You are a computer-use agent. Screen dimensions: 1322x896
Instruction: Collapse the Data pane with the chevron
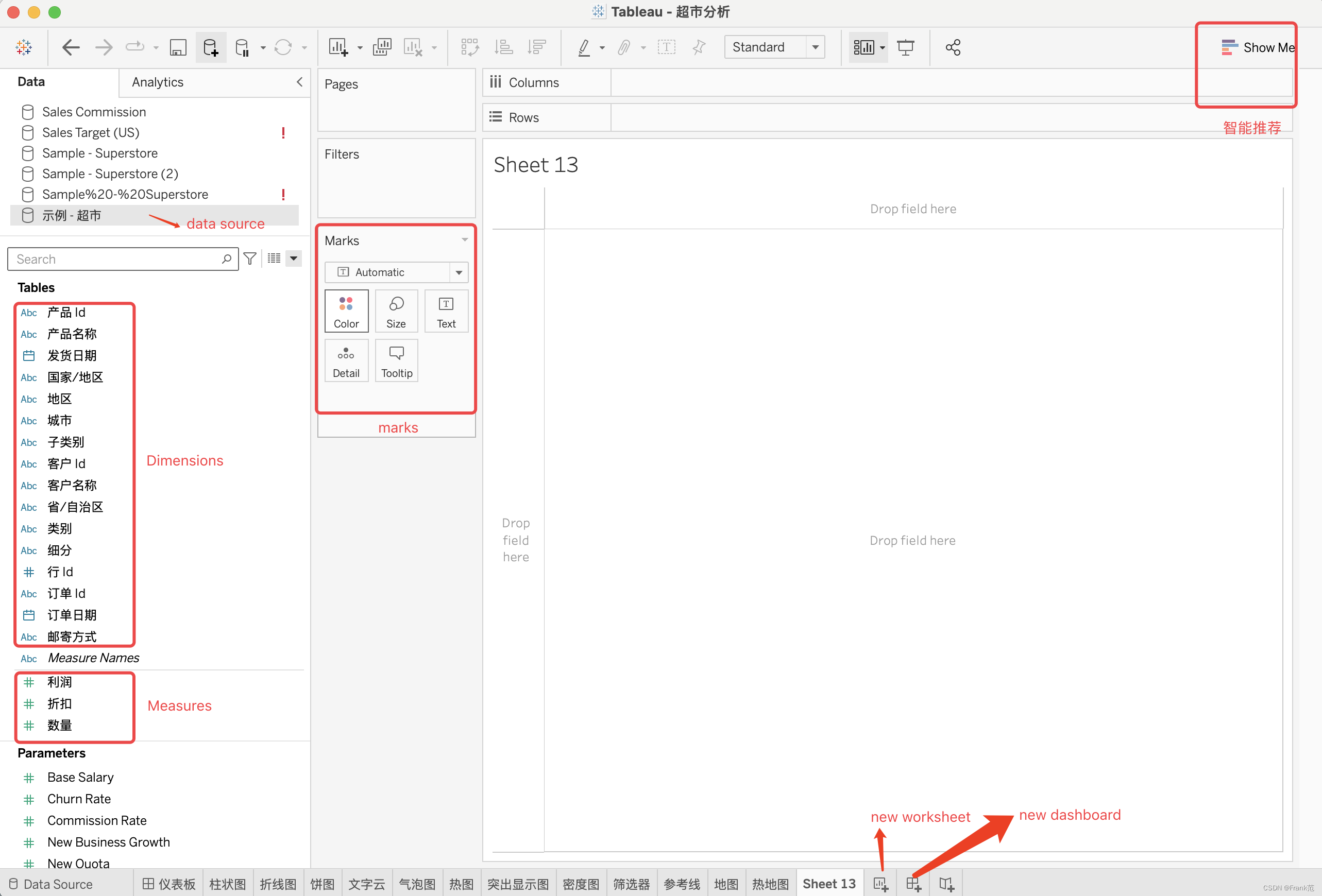pos(299,82)
